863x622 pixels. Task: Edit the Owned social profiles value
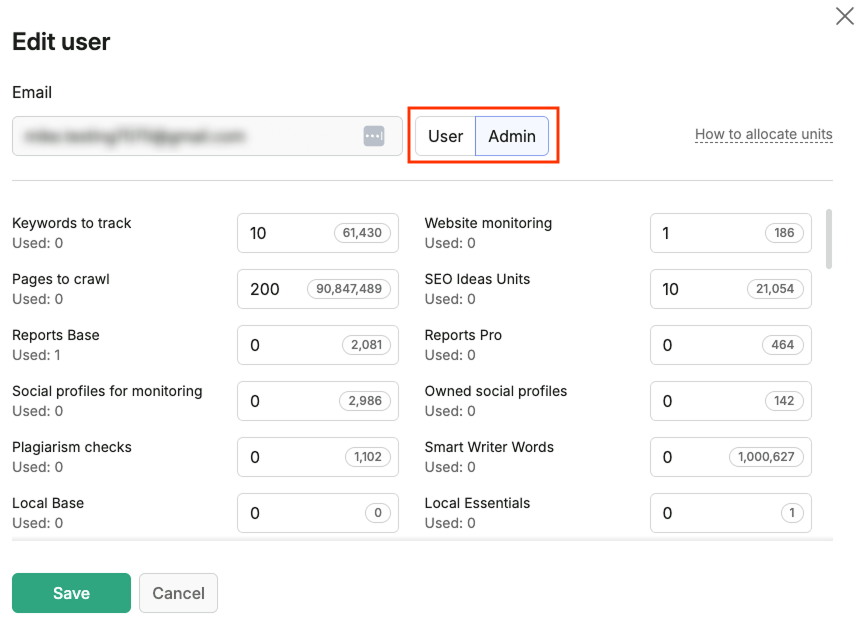730,401
